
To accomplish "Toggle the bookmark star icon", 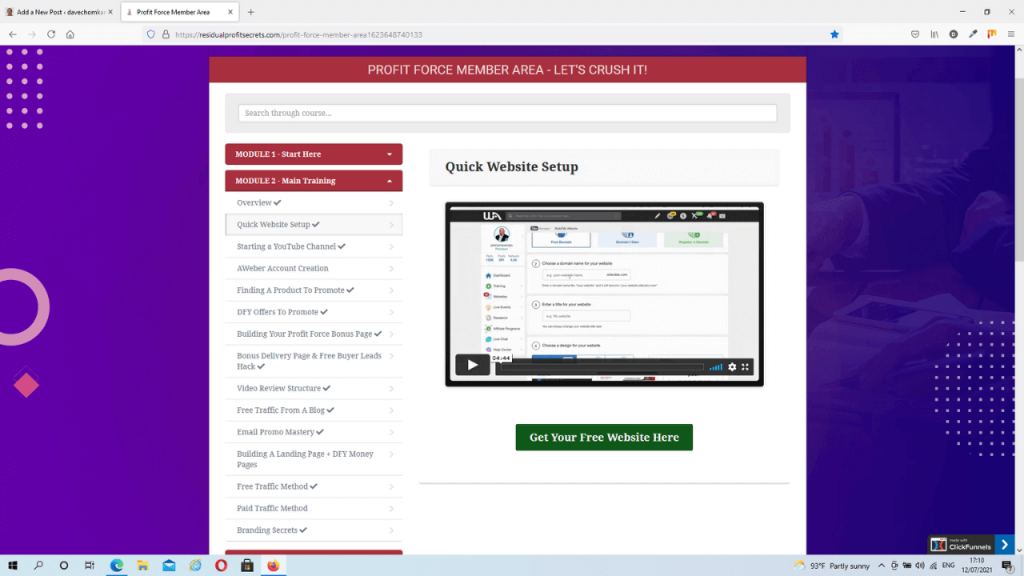I will click(x=835, y=35).
